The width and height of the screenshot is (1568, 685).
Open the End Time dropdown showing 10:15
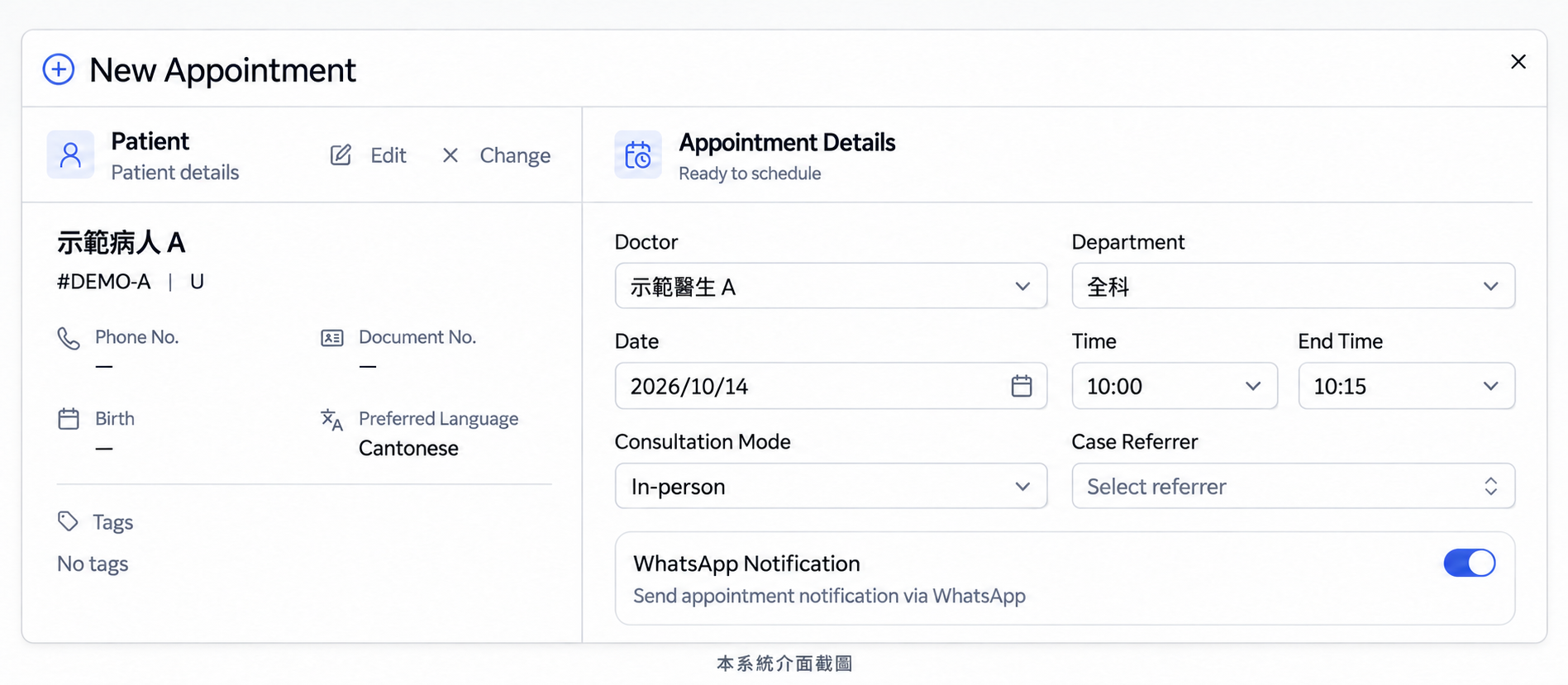[x=1406, y=386]
